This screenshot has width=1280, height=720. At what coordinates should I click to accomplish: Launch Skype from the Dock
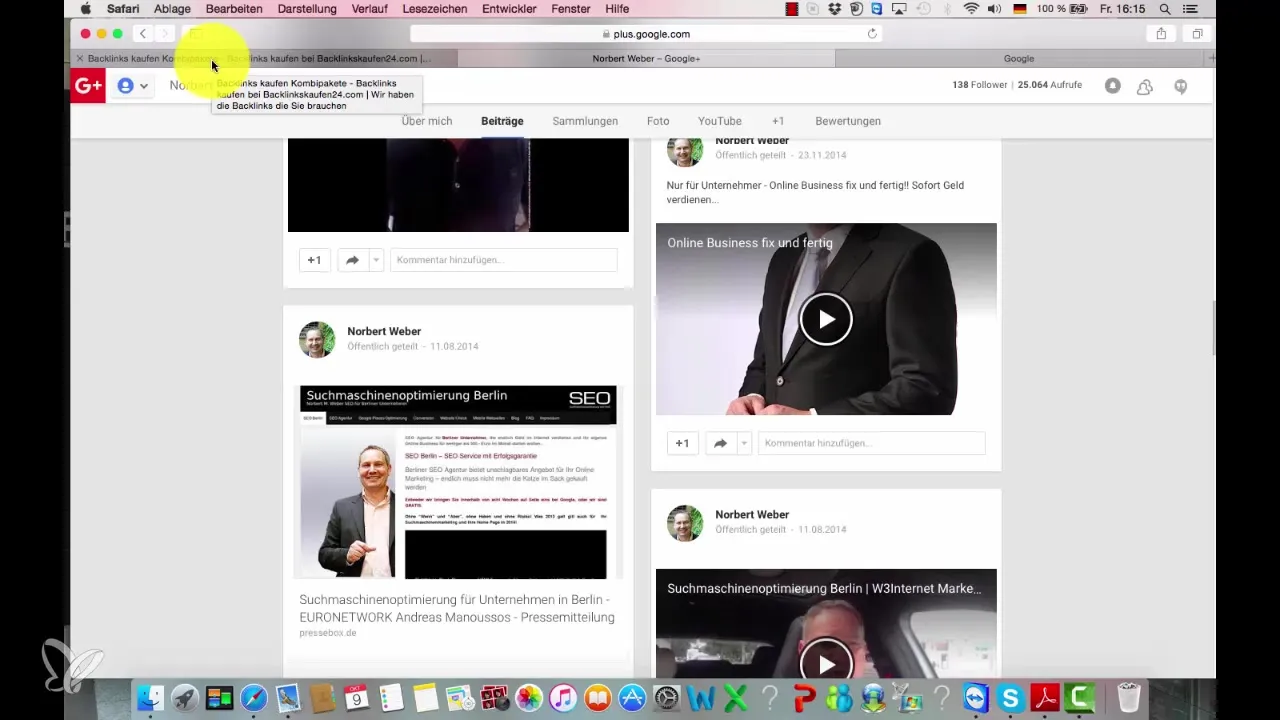click(x=1012, y=697)
